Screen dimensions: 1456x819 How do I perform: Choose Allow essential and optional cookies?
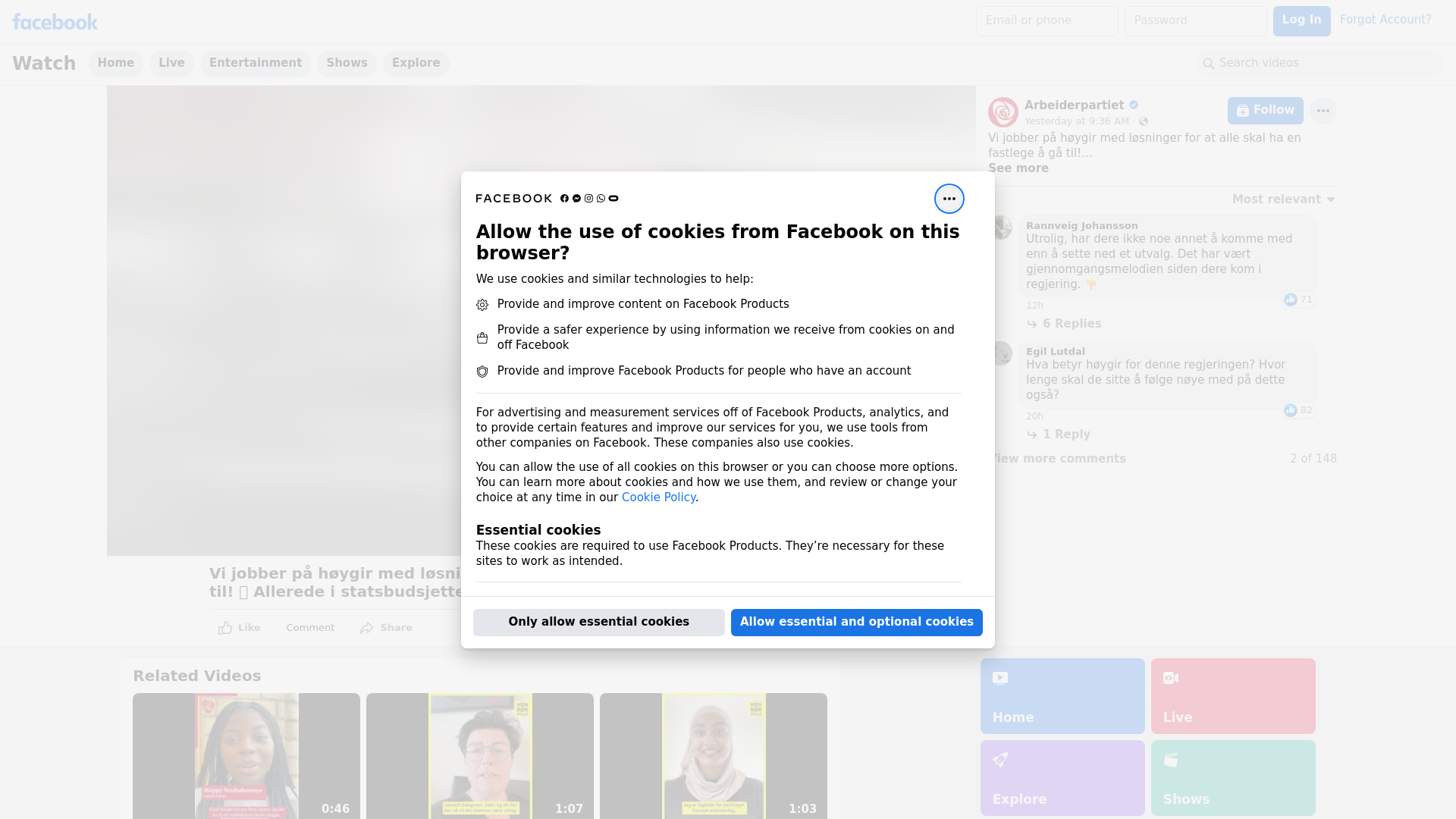856,623
